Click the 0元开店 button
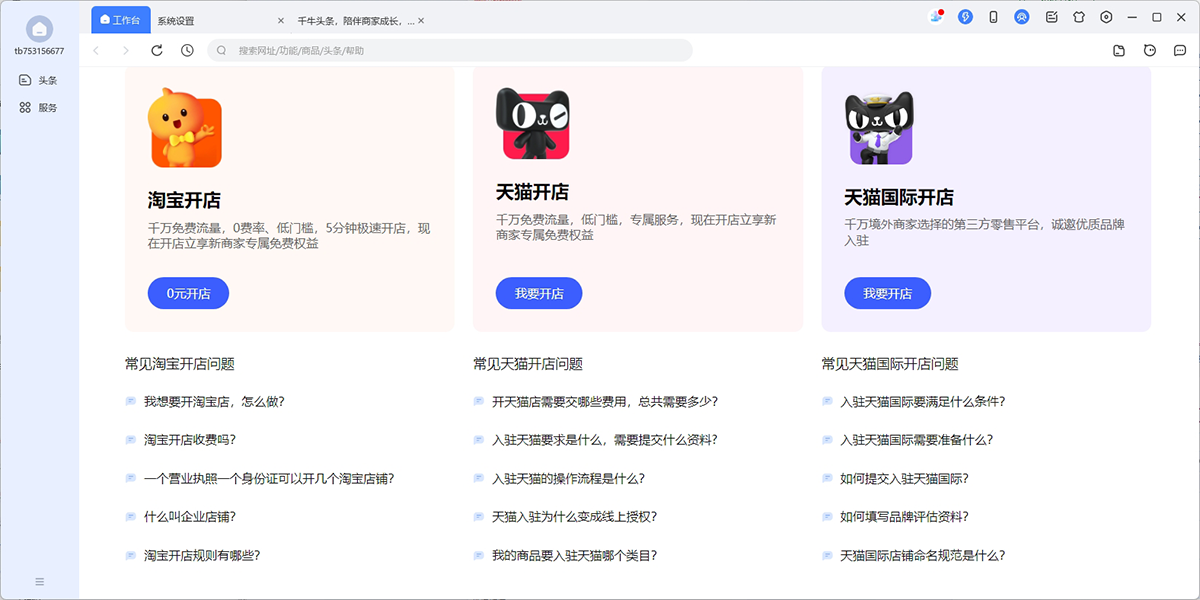Image resolution: width=1200 pixels, height=600 pixels. (188, 293)
